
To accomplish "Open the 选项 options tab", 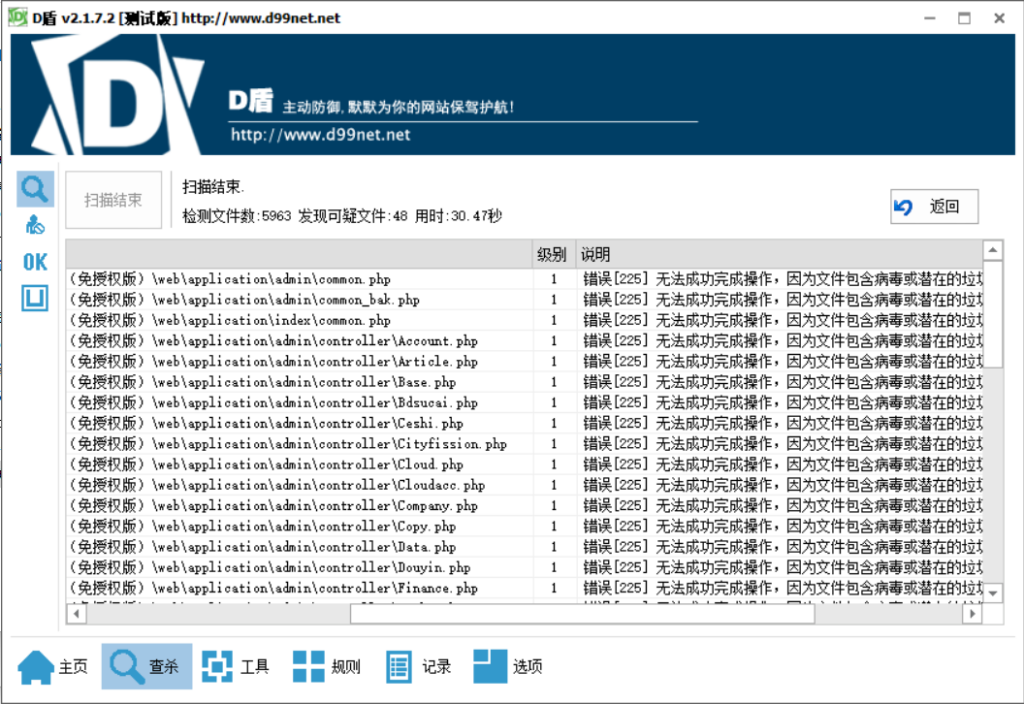I will [x=509, y=667].
